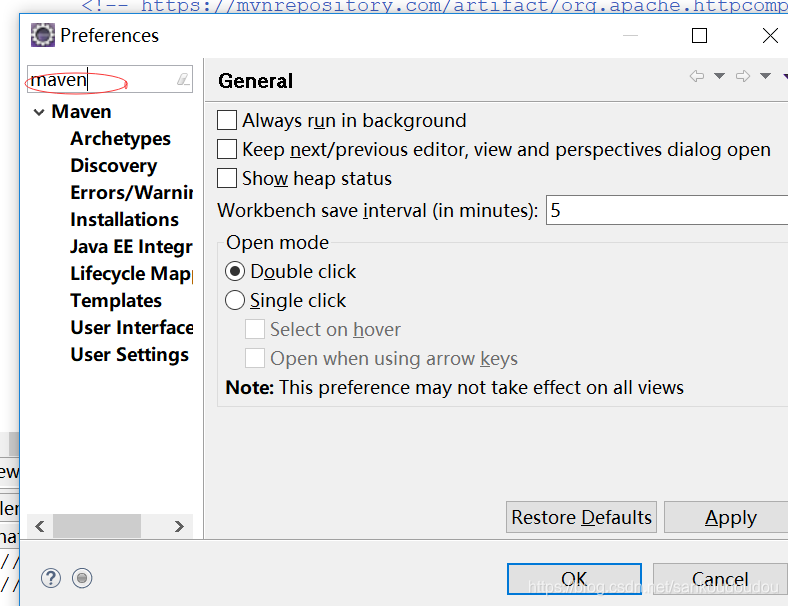Open User Interface preferences
This screenshot has height=606, width=788.
tap(132, 328)
